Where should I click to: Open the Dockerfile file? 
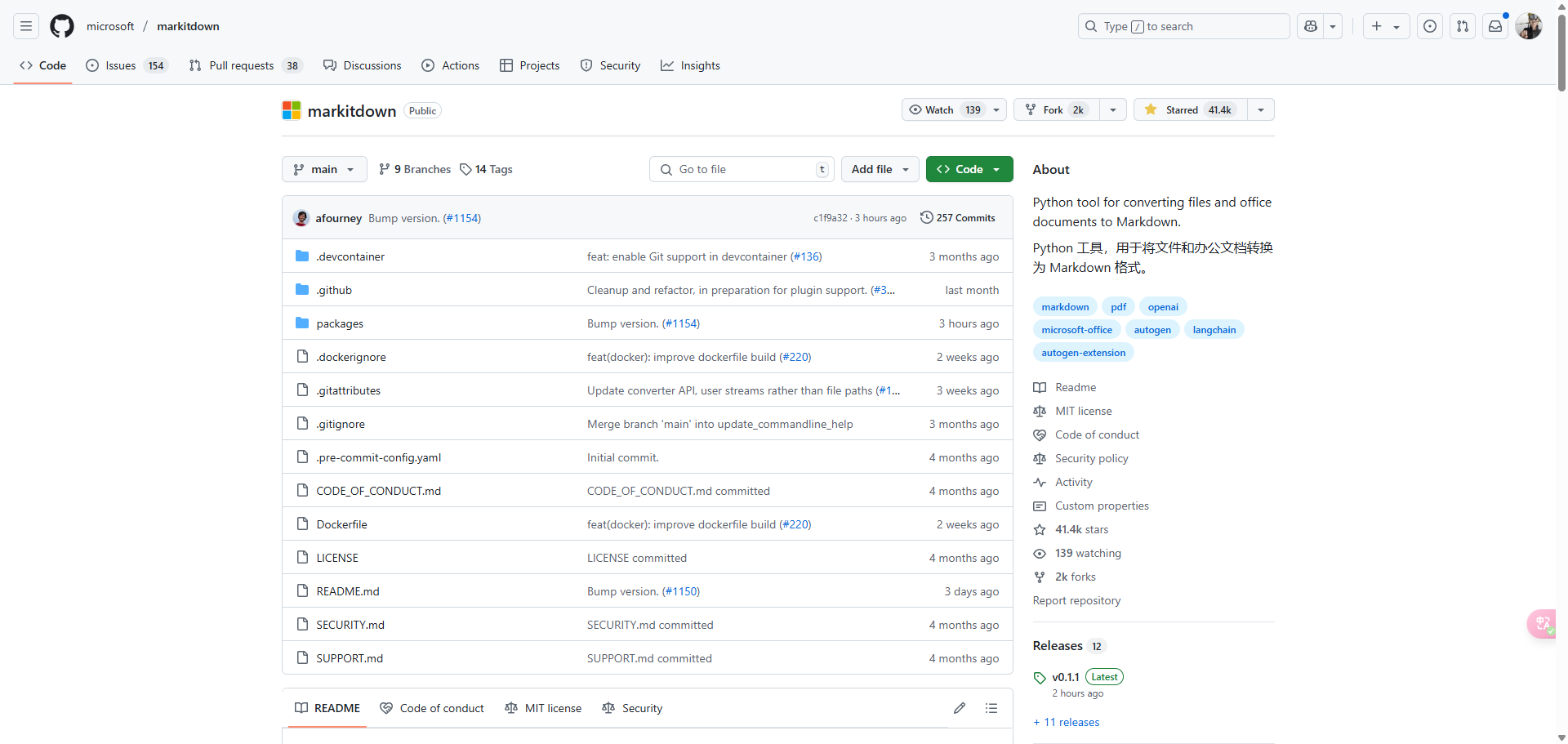[x=341, y=524]
